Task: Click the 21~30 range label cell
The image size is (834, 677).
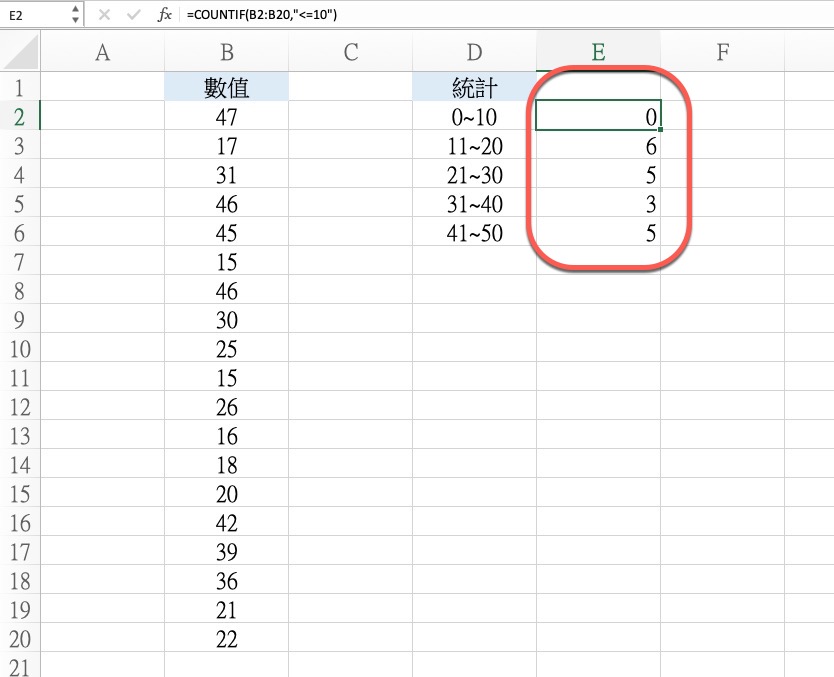Action: pos(474,173)
